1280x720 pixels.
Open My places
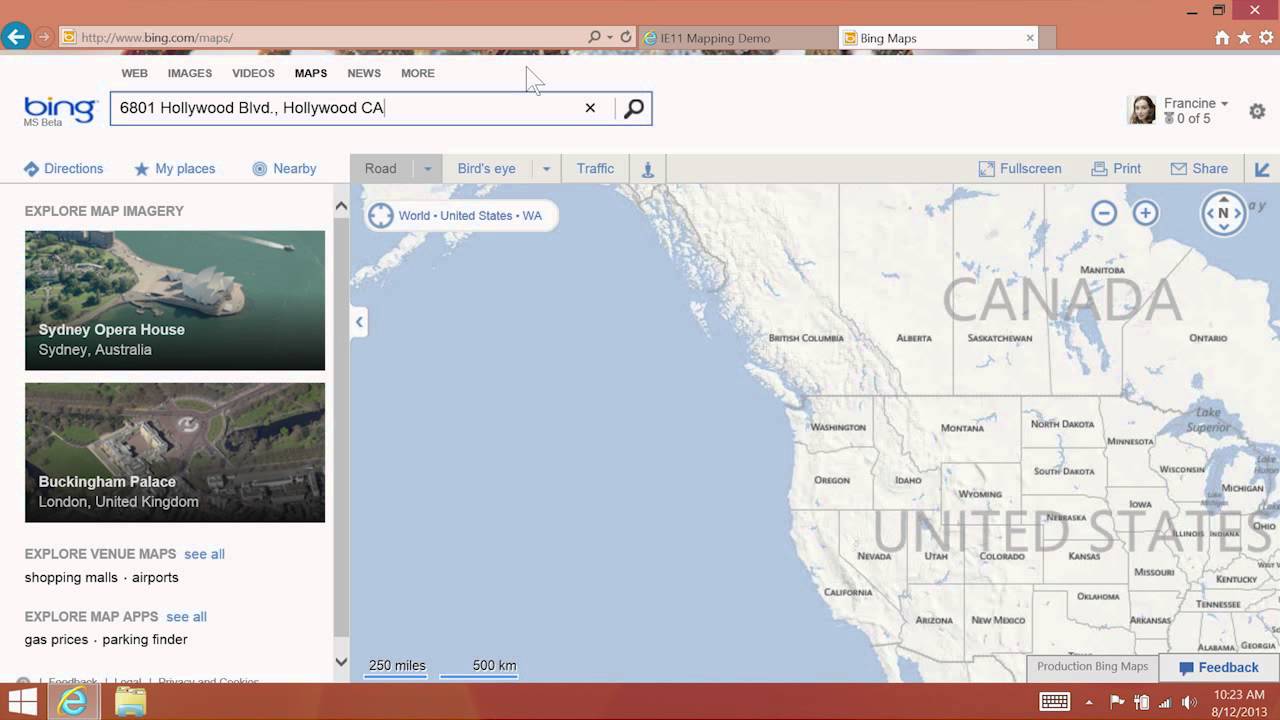tap(175, 168)
